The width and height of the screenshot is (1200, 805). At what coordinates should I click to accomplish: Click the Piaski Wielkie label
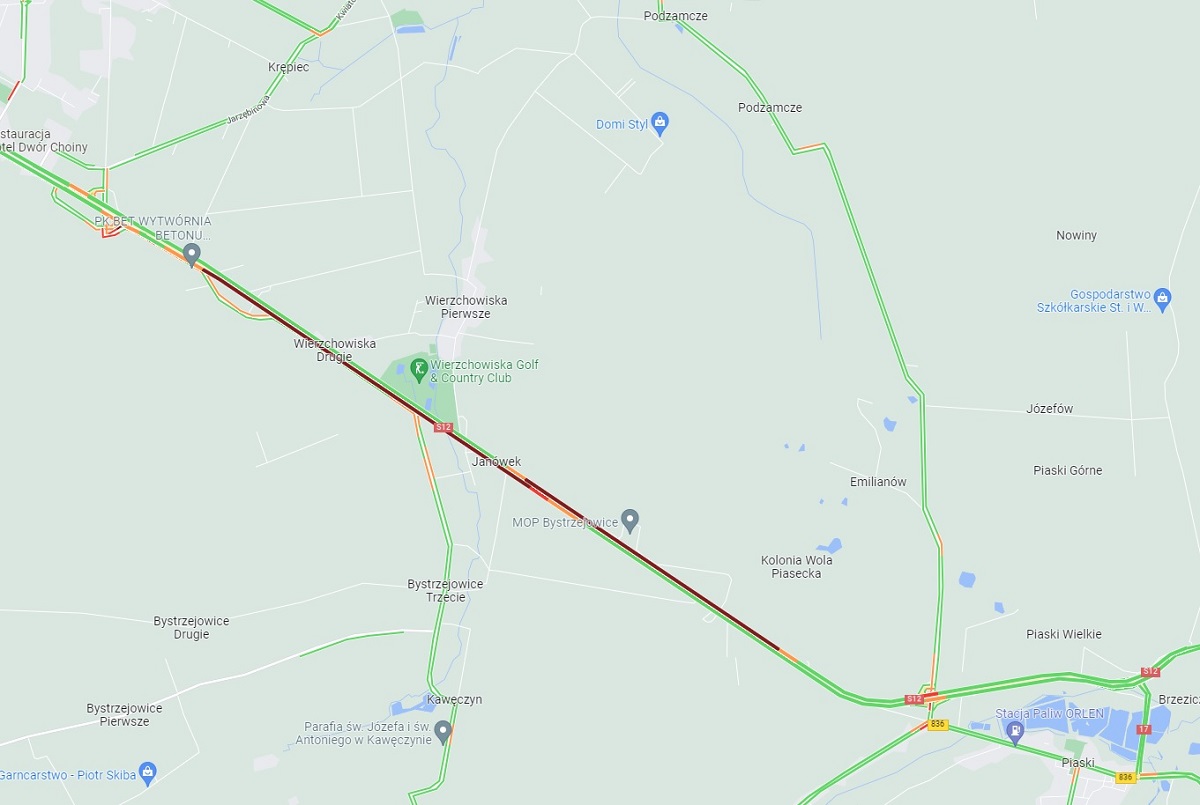pyautogui.click(x=1064, y=634)
